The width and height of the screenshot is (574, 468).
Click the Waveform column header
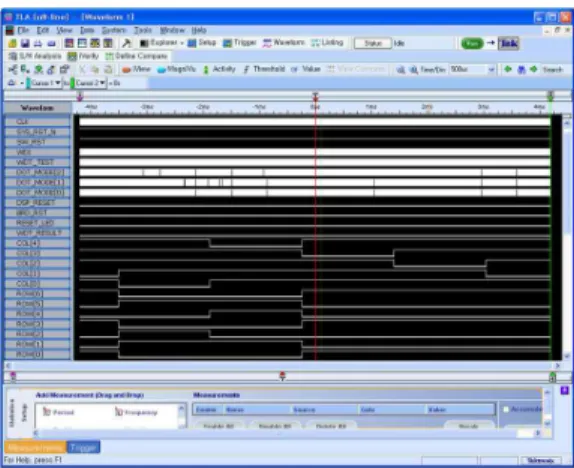coord(37,108)
